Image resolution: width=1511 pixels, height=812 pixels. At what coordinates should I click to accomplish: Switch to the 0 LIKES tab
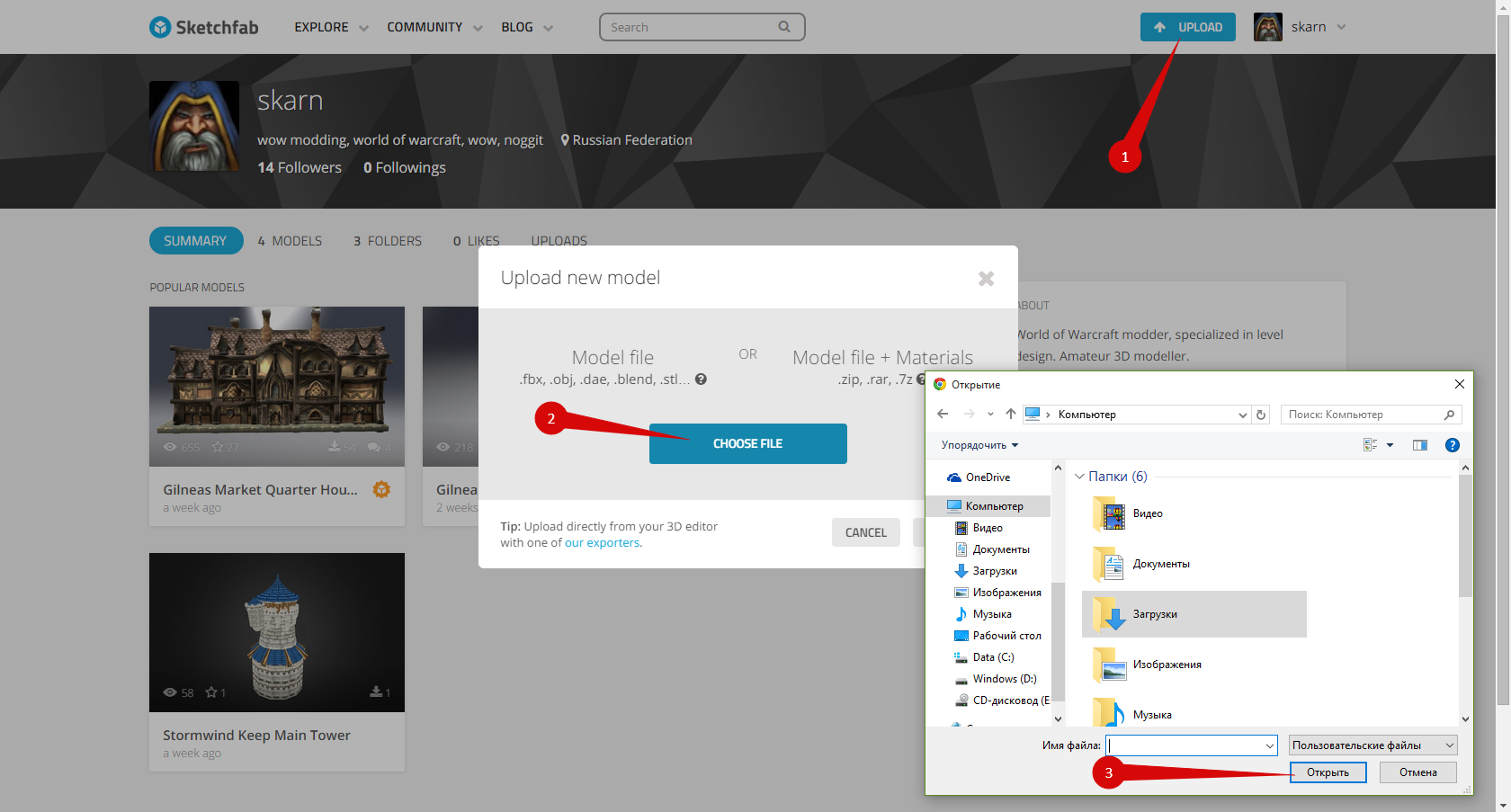(x=477, y=241)
